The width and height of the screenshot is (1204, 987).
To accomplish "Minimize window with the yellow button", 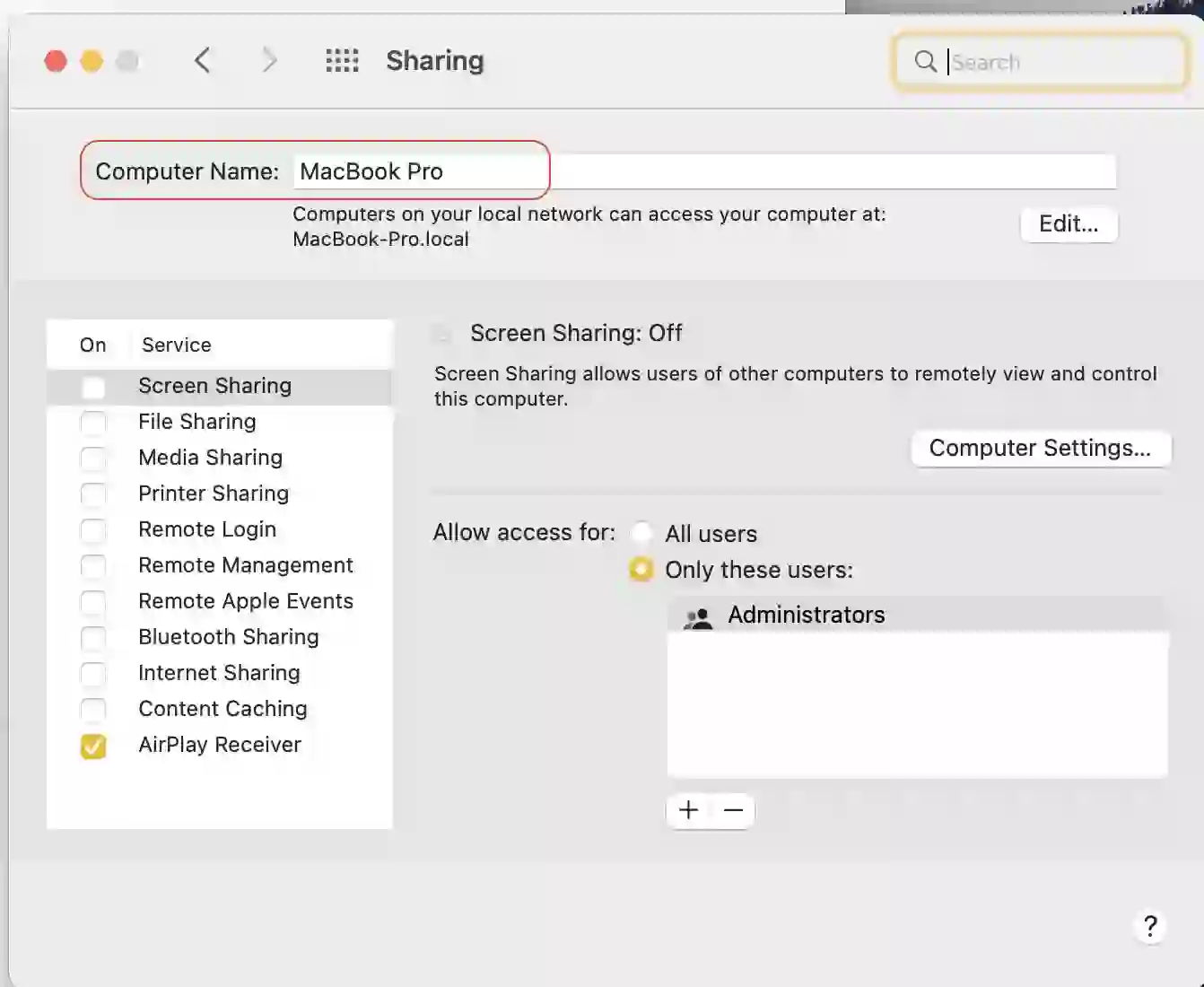I will 92,61.
